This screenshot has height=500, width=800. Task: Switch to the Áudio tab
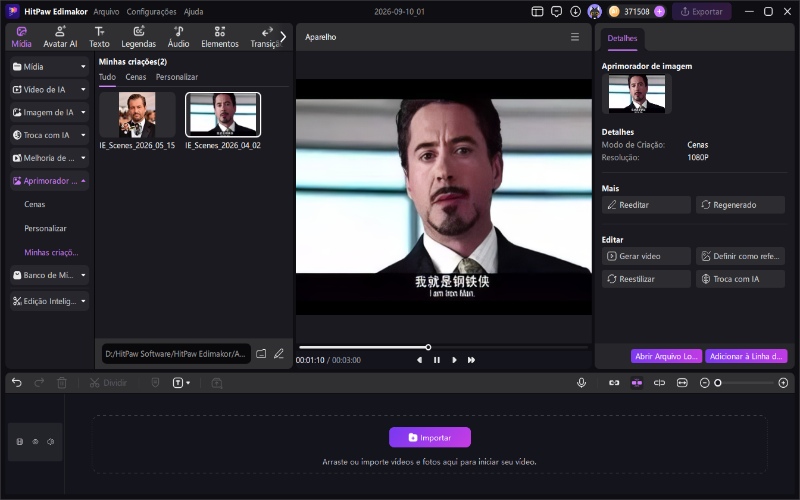(x=179, y=37)
